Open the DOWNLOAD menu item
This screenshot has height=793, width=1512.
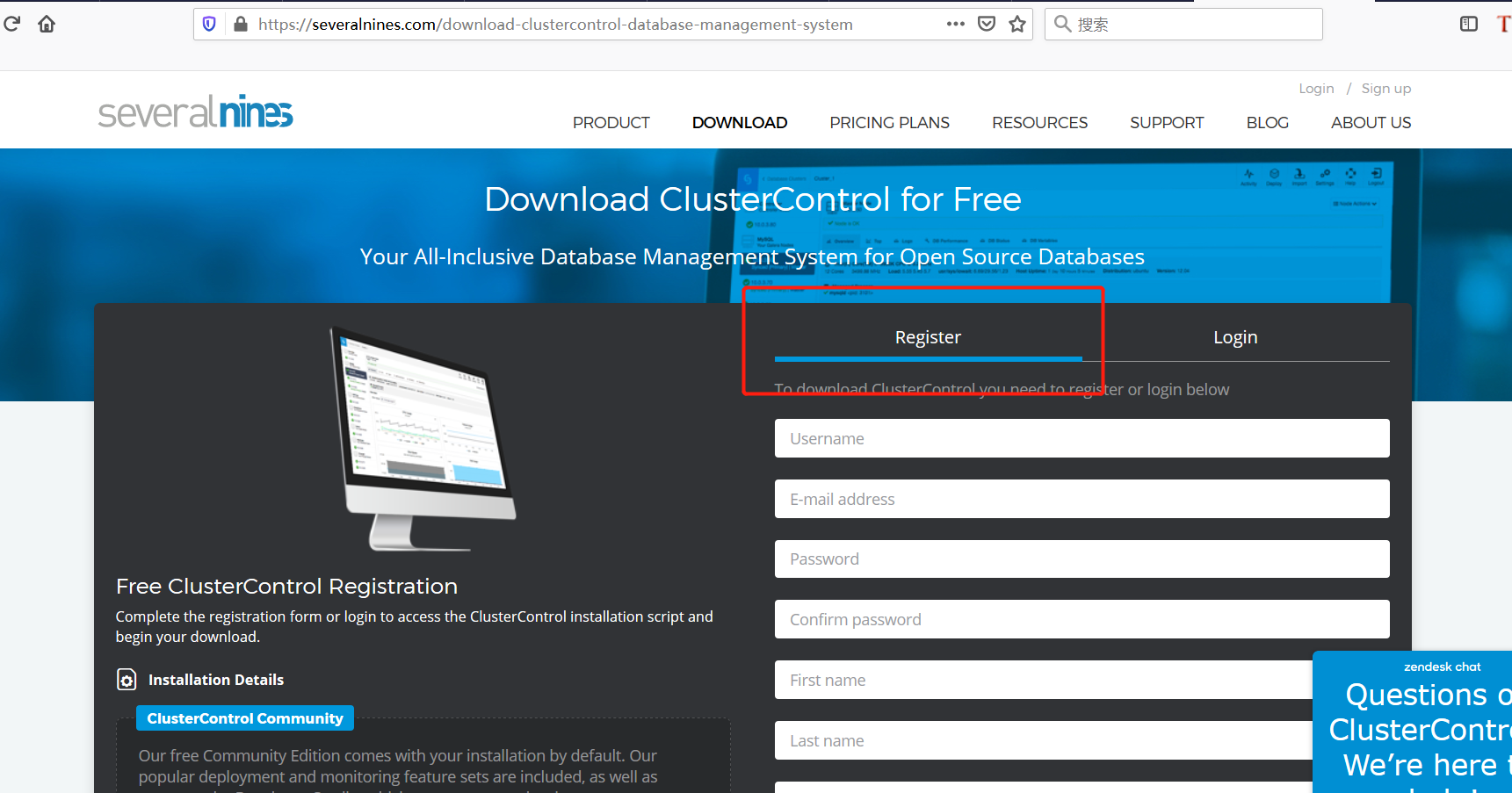(740, 123)
